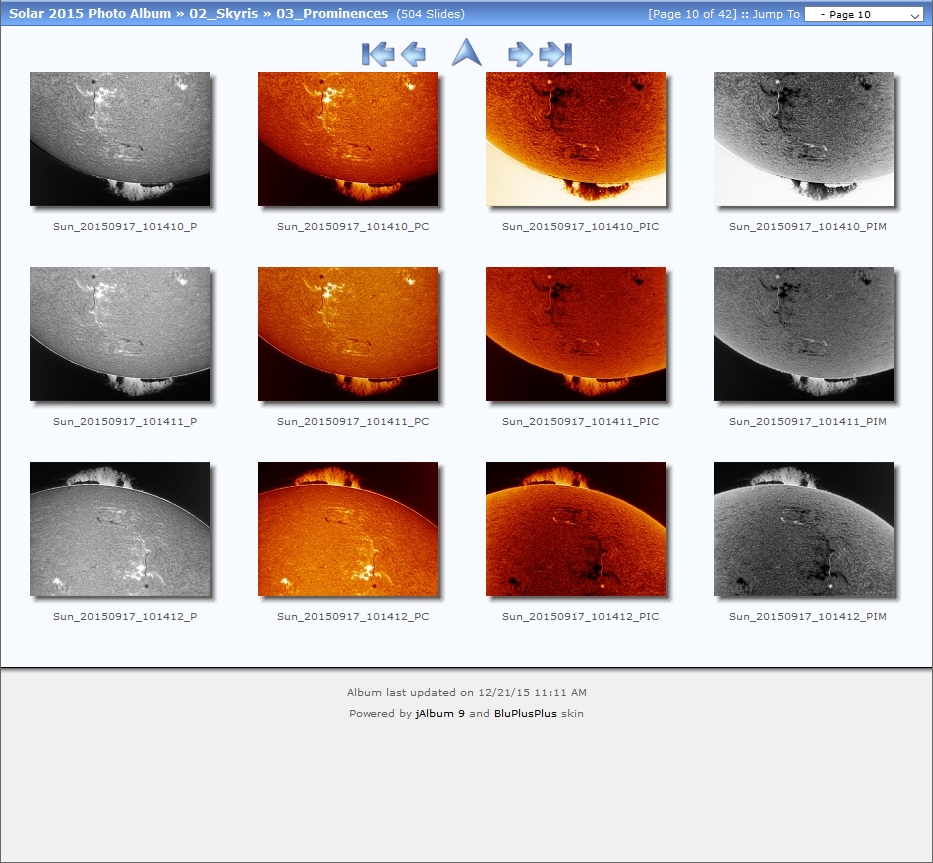Open thumbnail Sun_20150917_101410_PIC
Image resolution: width=933 pixels, height=863 pixels.
[576, 139]
